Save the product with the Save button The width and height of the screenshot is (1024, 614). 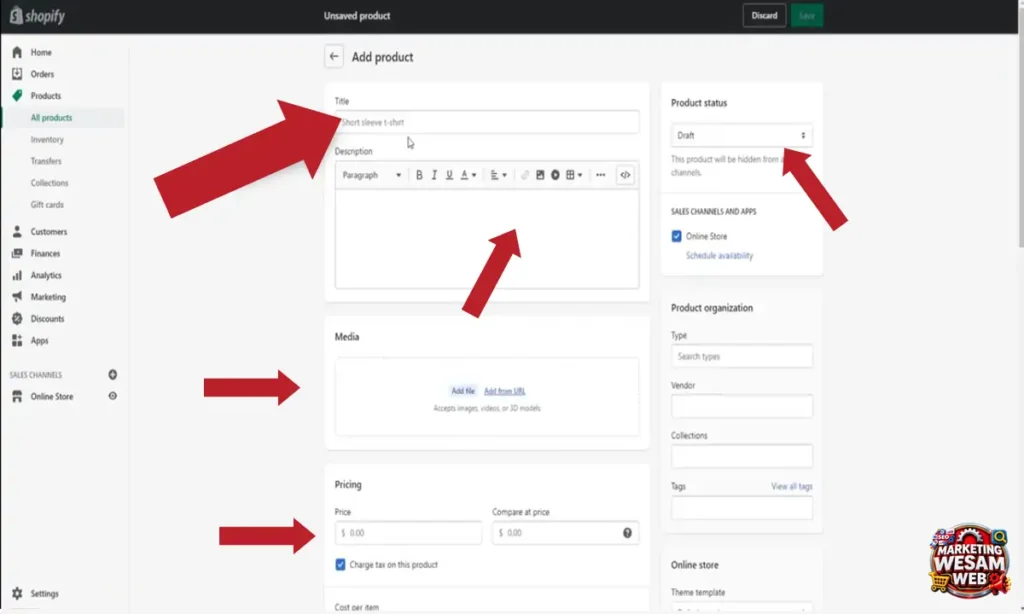pos(807,16)
